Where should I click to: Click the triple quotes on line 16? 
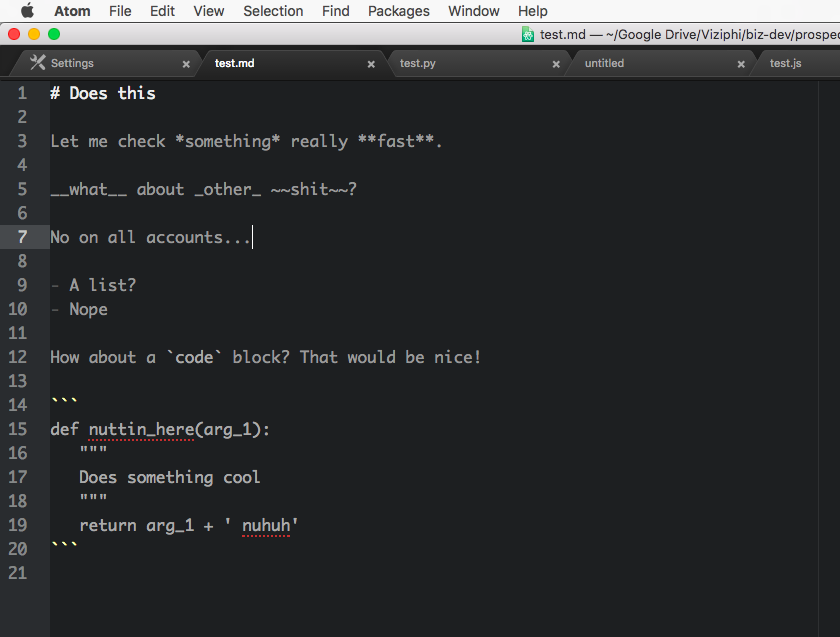click(93, 450)
